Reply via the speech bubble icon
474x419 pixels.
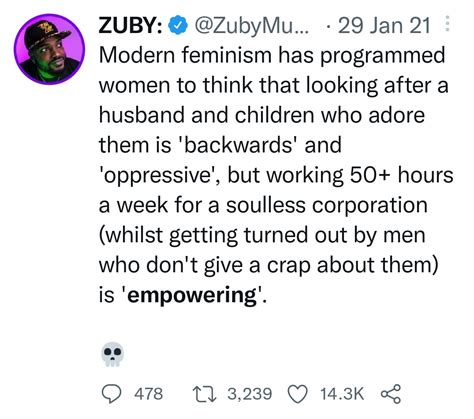point(112,394)
